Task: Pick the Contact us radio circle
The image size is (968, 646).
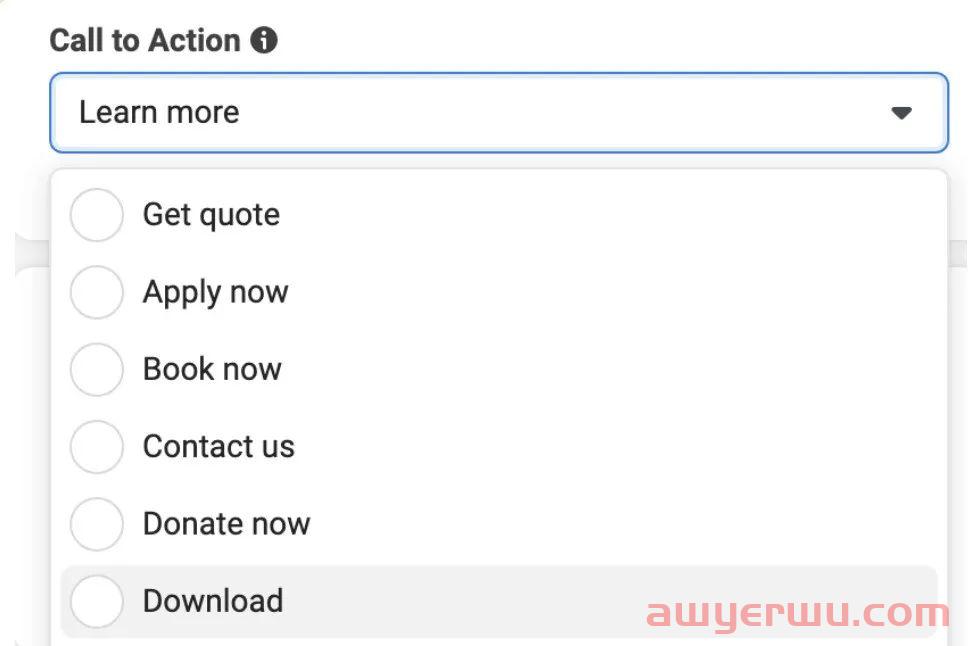Action: point(97,446)
